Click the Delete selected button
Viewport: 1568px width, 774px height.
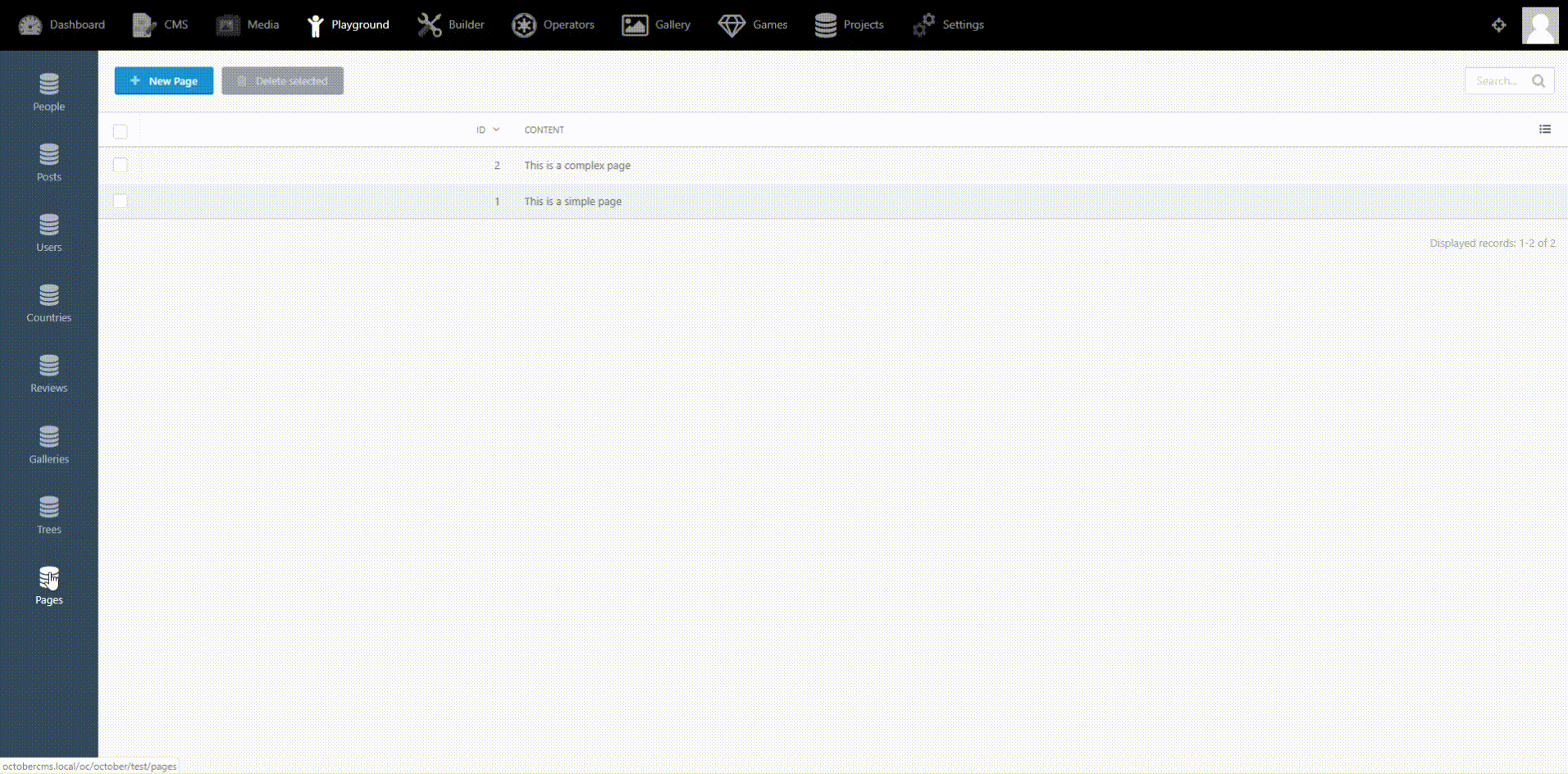(x=282, y=81)
